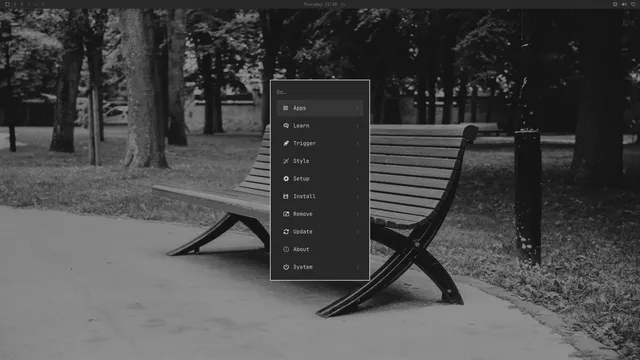This screenshot has height=360, width=640.
Task: Expand the Remove submenu chevron
Action: click(358, 214)
